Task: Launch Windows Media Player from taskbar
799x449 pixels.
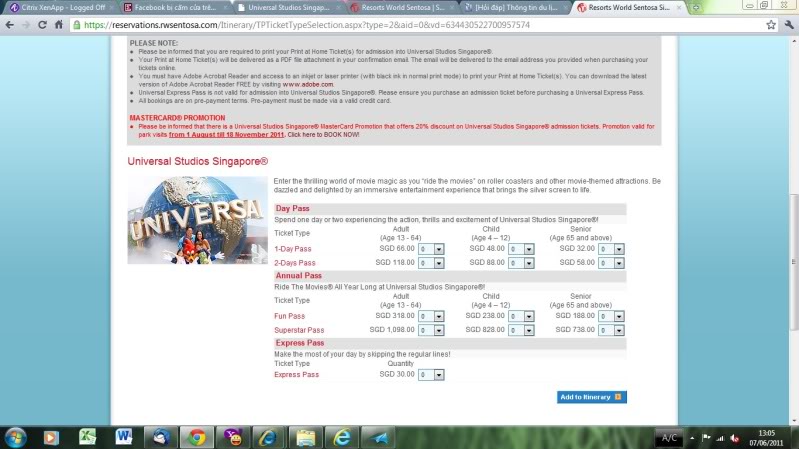Action: (51, 437)
